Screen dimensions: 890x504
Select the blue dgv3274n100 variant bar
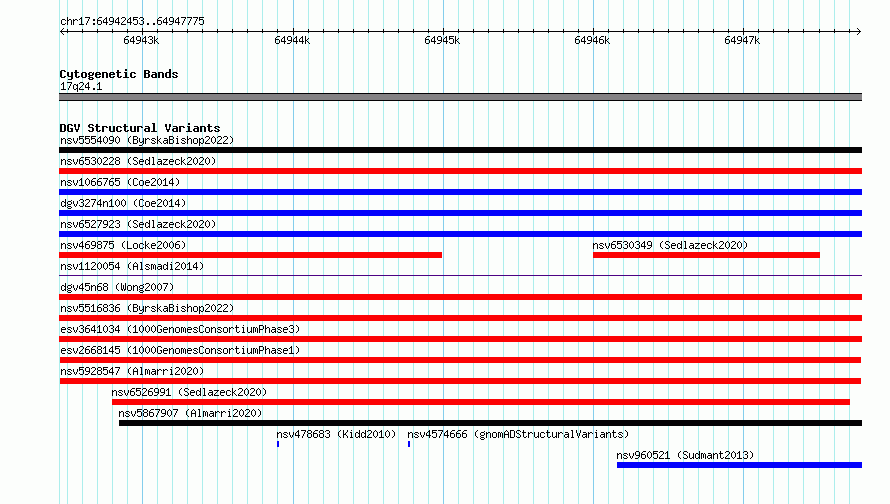(460, 213)
